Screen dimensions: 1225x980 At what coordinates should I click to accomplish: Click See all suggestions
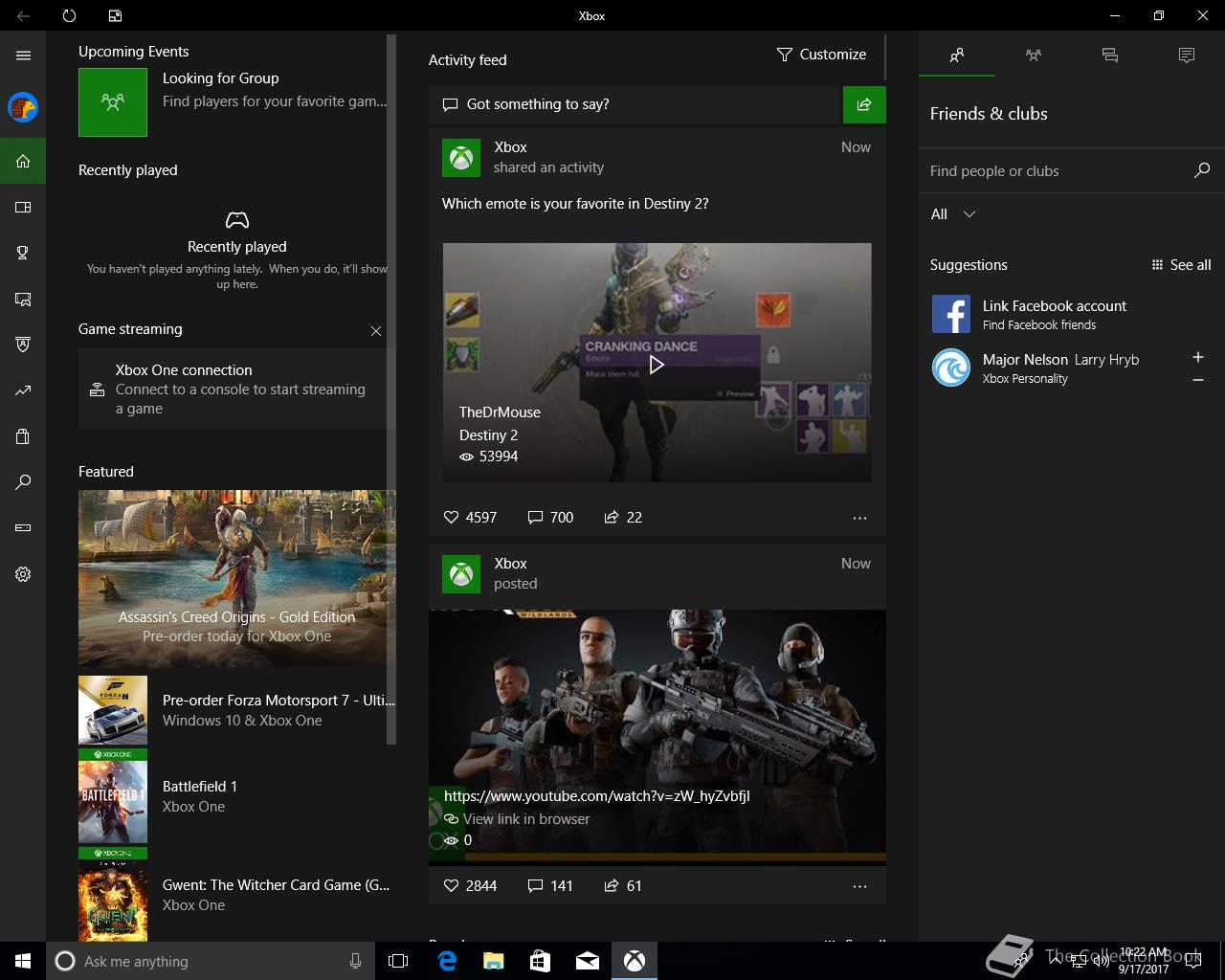(1182, 265)
